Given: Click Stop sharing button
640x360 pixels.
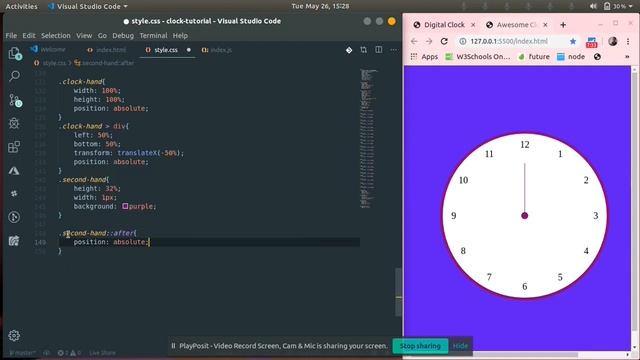Looking at the screenshot, I should pos(420,346).
